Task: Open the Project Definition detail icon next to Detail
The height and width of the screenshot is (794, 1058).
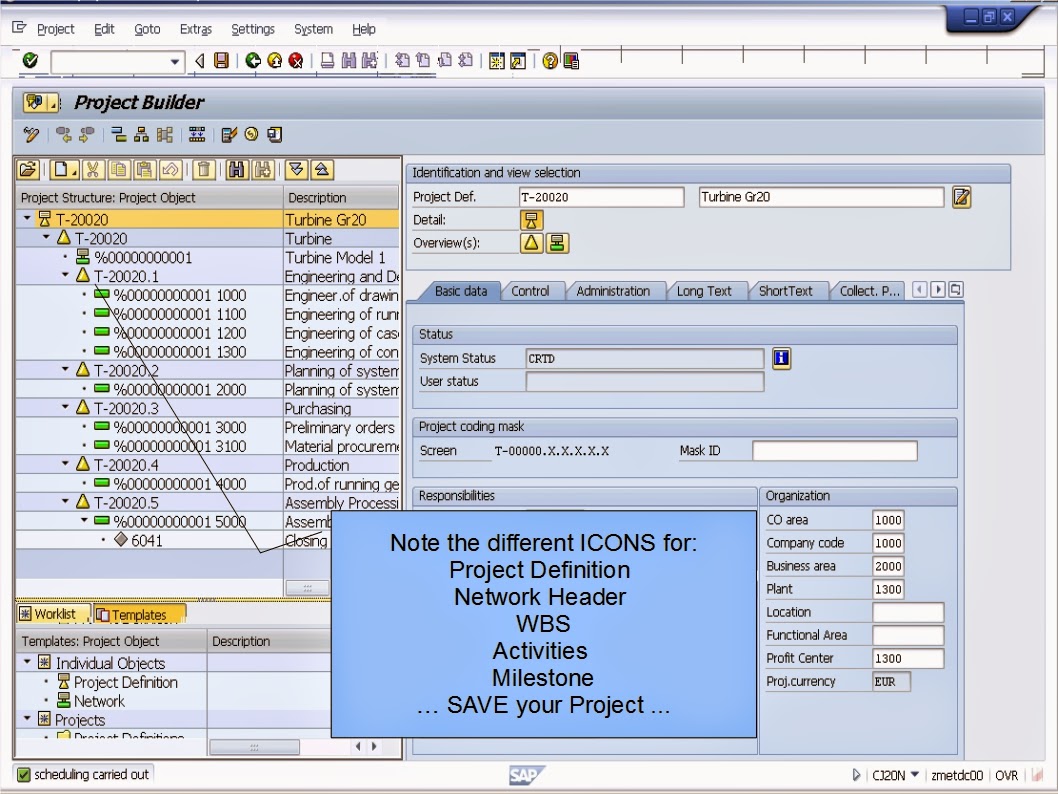Action: (x=531, y=221)
